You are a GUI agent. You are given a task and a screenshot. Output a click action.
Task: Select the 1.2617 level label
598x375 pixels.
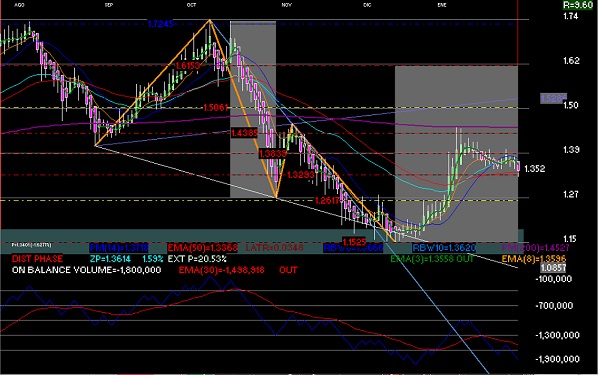(x=327, y=201)
